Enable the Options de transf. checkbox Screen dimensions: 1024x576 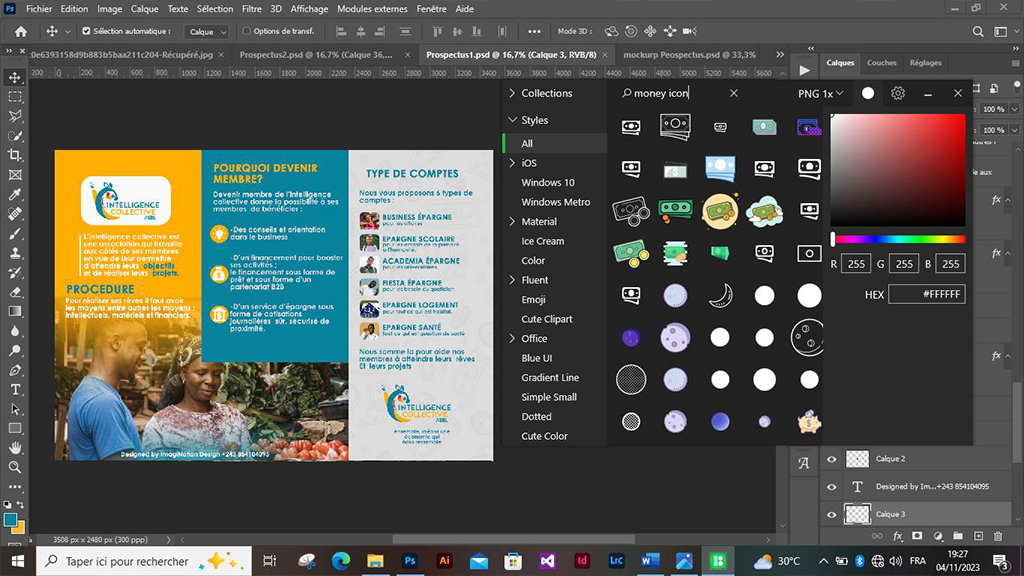tap(247, 31)
